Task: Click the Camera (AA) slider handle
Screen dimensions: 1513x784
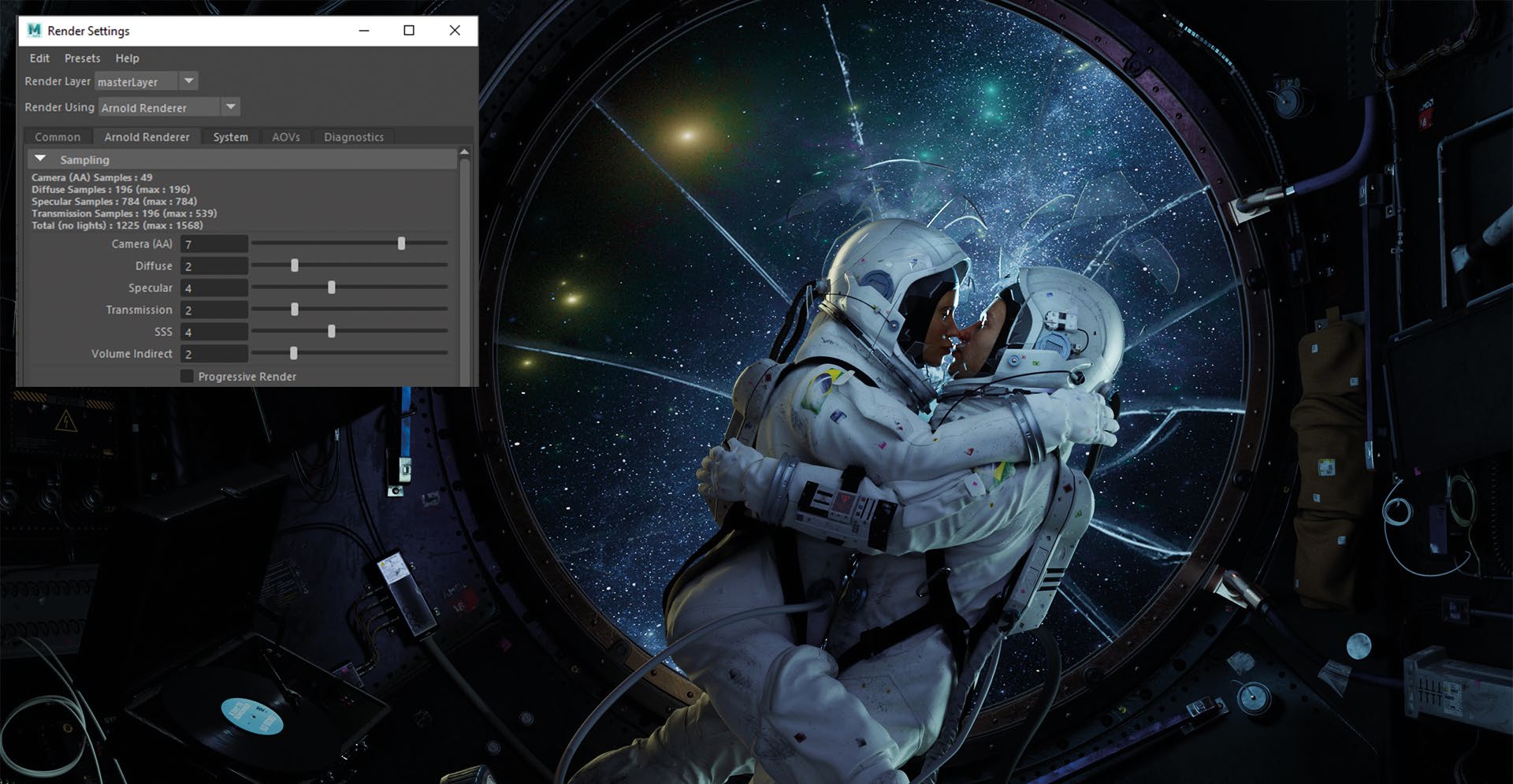Action: [x=402, y=243]
